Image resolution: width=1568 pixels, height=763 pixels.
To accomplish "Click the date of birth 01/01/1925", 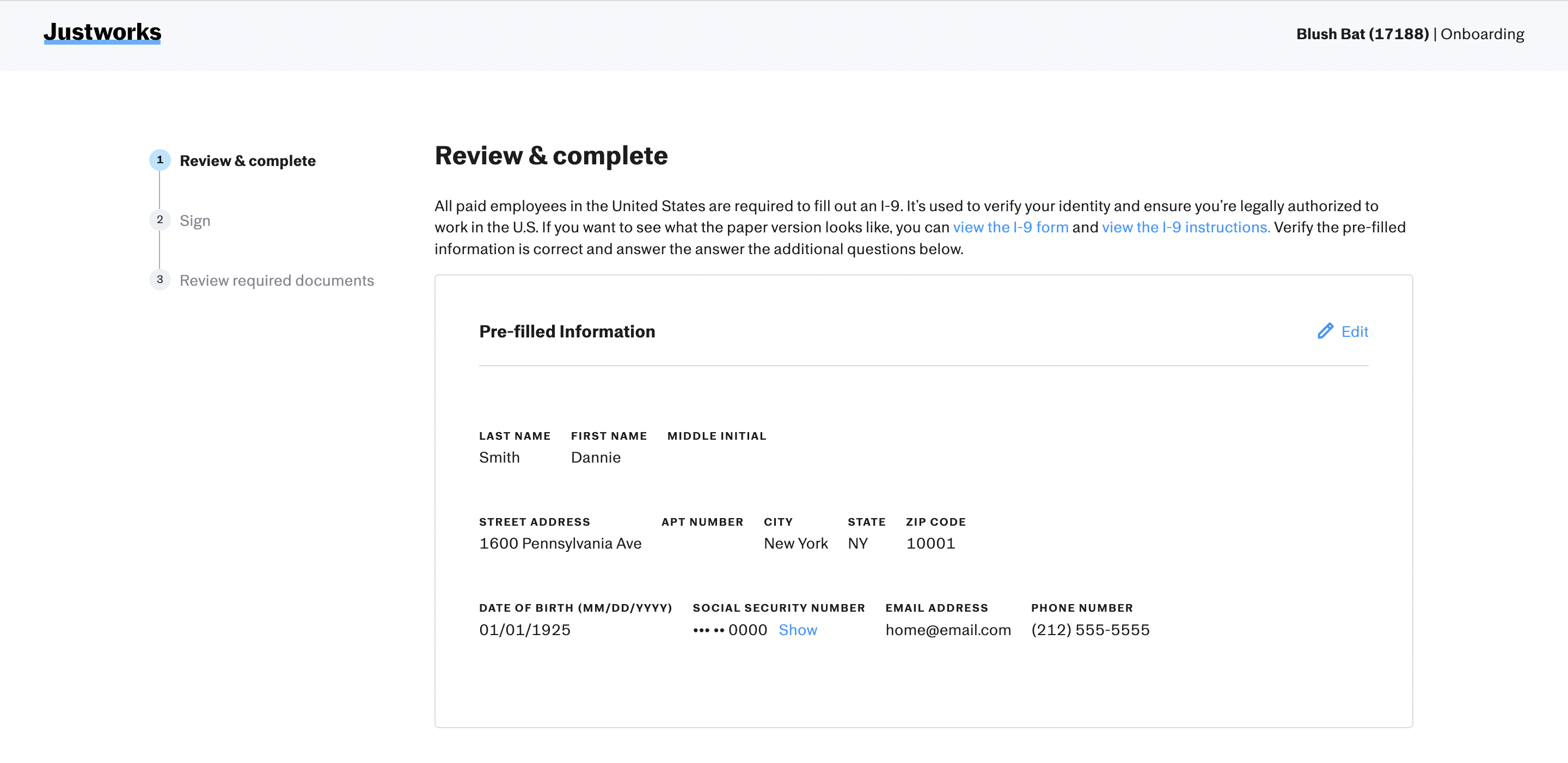I will [x=525, y=630].
